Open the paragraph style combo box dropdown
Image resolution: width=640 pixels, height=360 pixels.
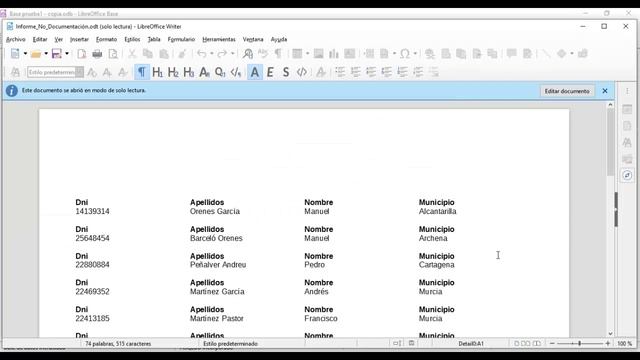(x=80, y=72)
